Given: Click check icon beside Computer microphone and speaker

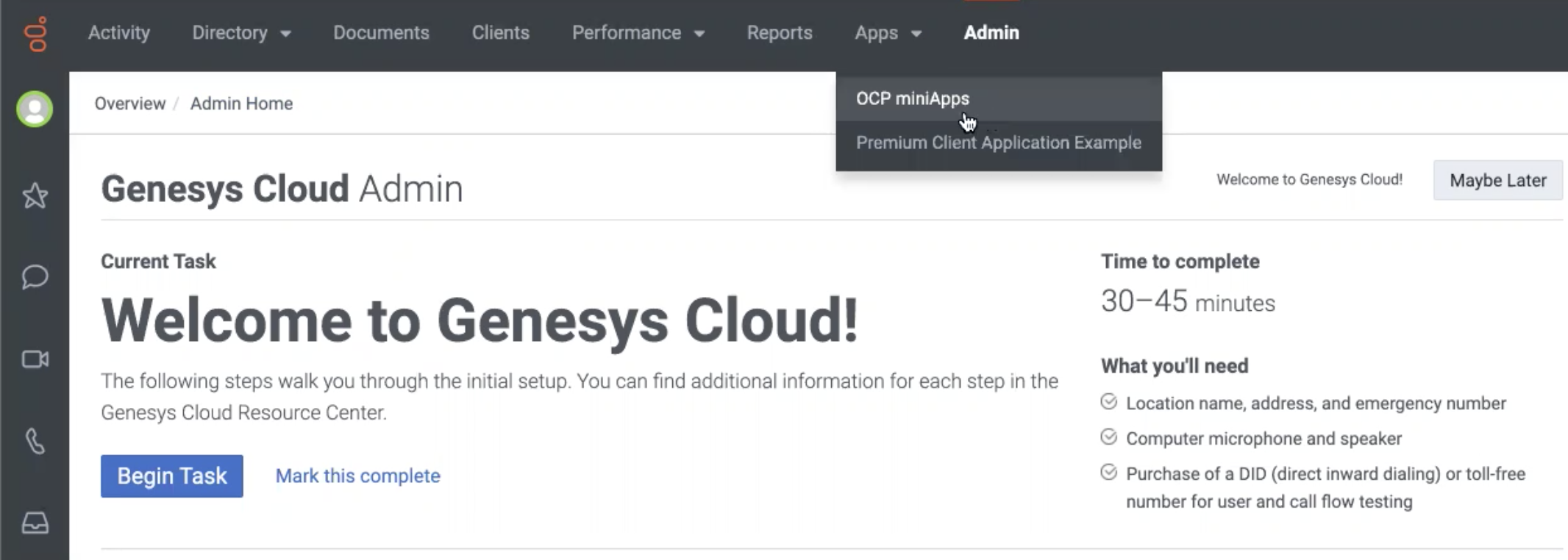Looking at the screenshot, I should point(1109,437).
